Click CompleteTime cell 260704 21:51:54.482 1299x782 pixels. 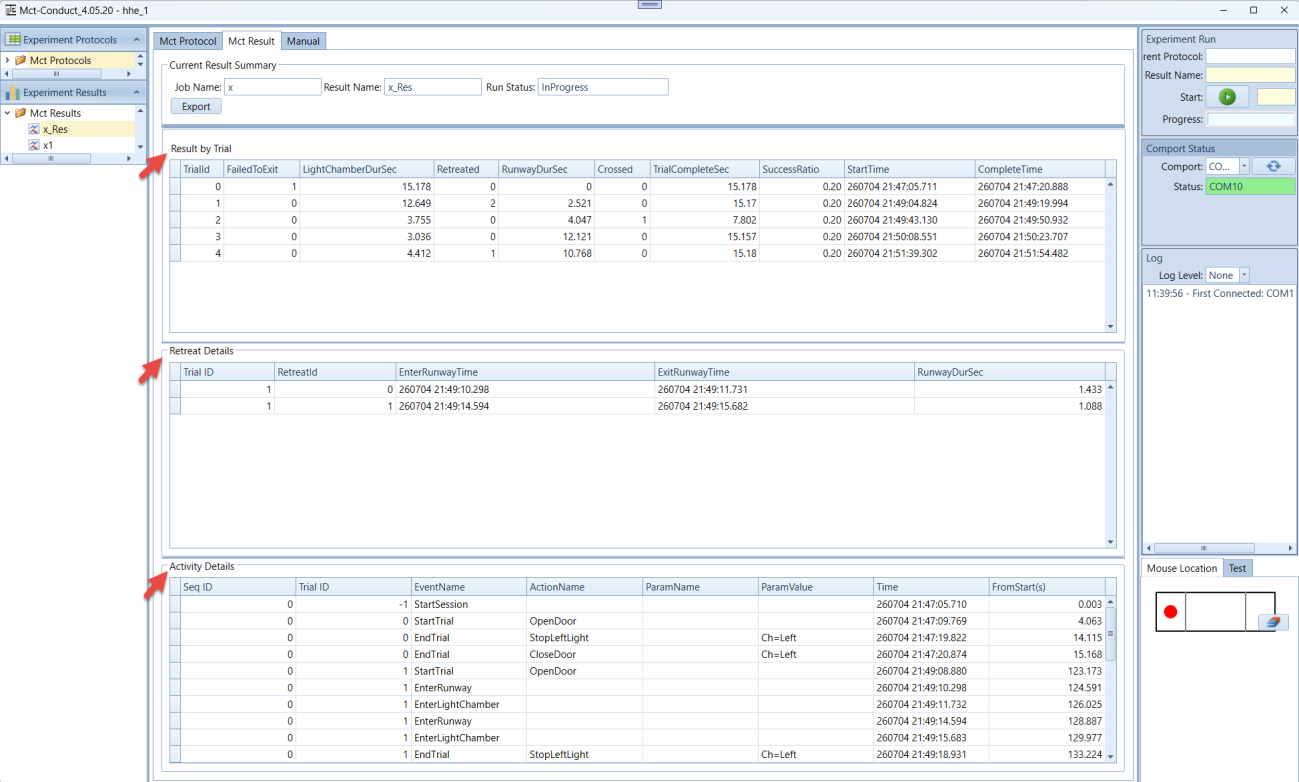click(1039, 254)
